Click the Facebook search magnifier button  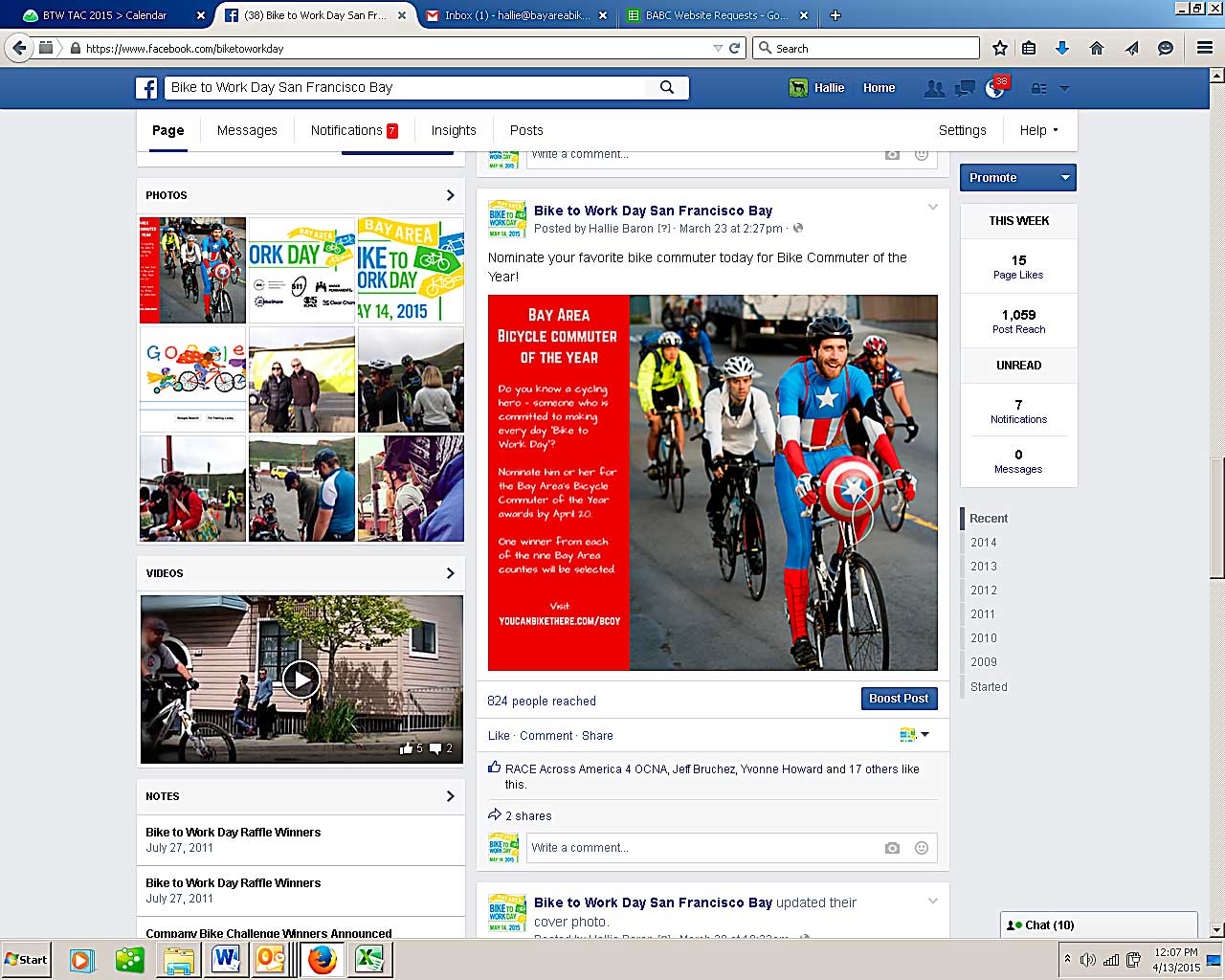(667, 87)
